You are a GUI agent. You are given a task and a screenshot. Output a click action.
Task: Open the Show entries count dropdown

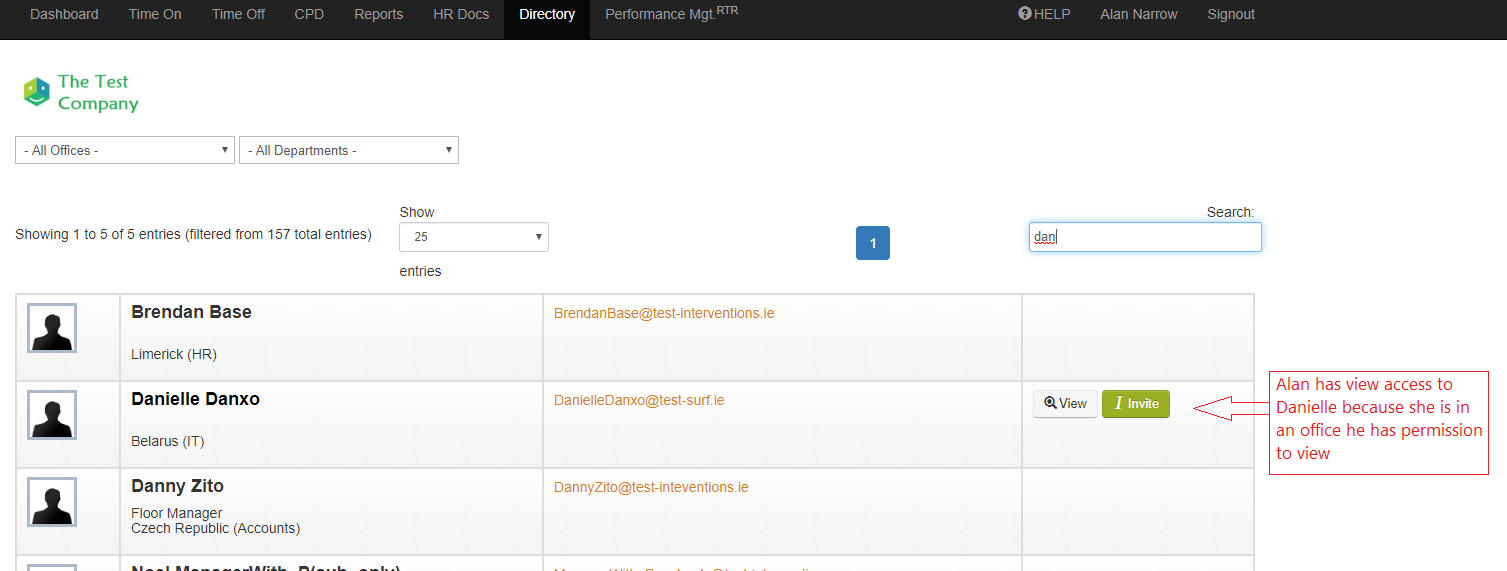click(x=474, y=237)
